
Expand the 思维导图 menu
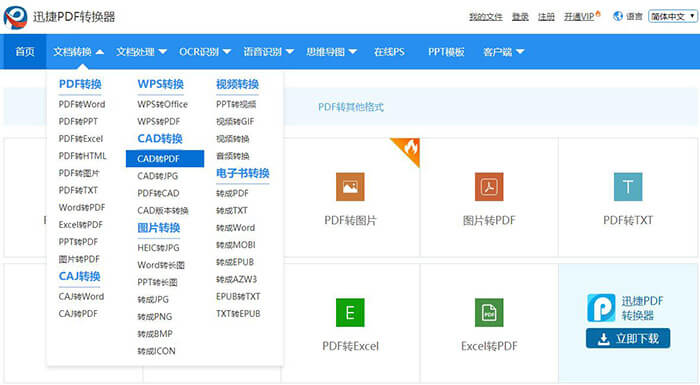331,52
